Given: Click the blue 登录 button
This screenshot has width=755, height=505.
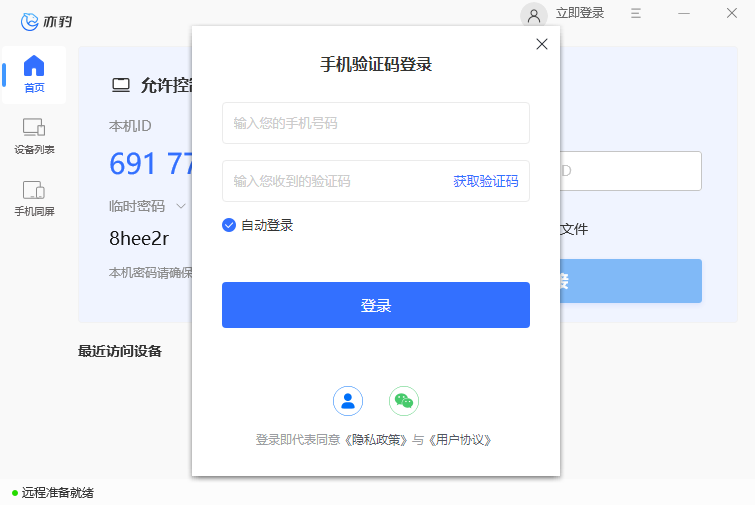Looking at the screenshot, I should pyautogui.click(x=376, y=305).
